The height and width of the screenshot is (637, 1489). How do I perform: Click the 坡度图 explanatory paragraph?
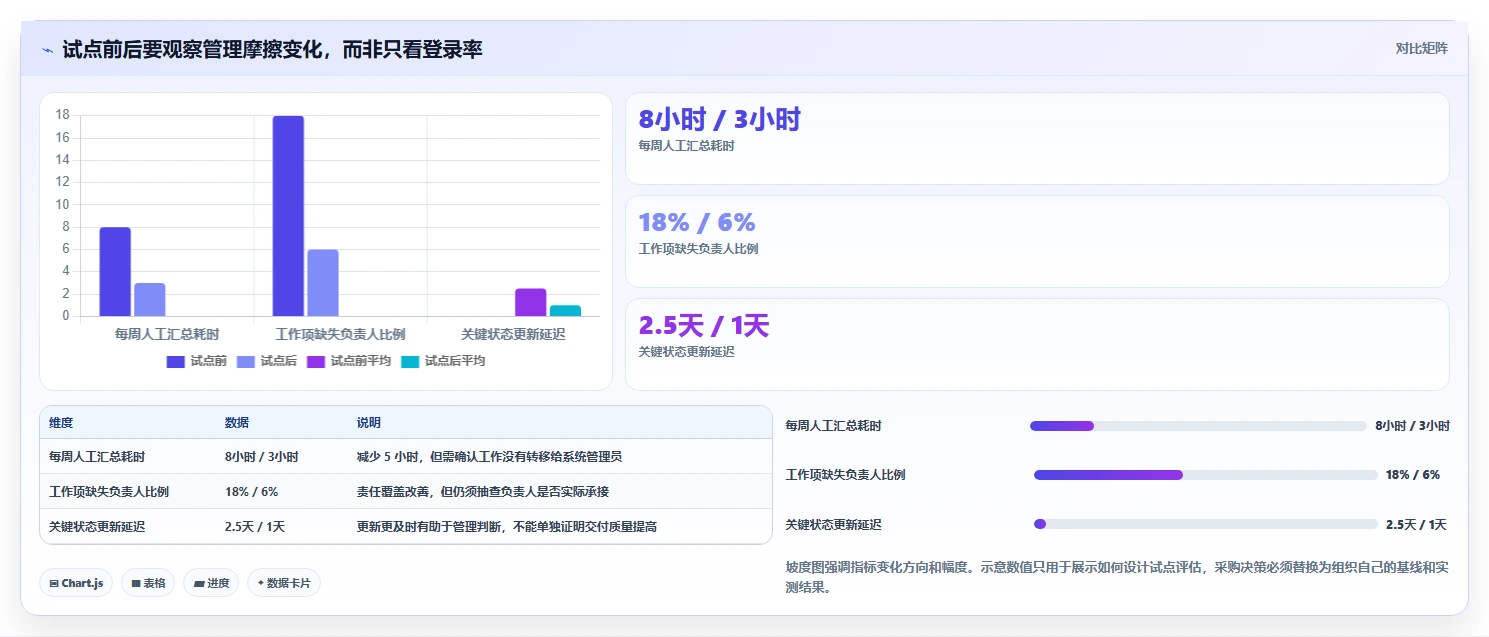[x=1117, y=577]
